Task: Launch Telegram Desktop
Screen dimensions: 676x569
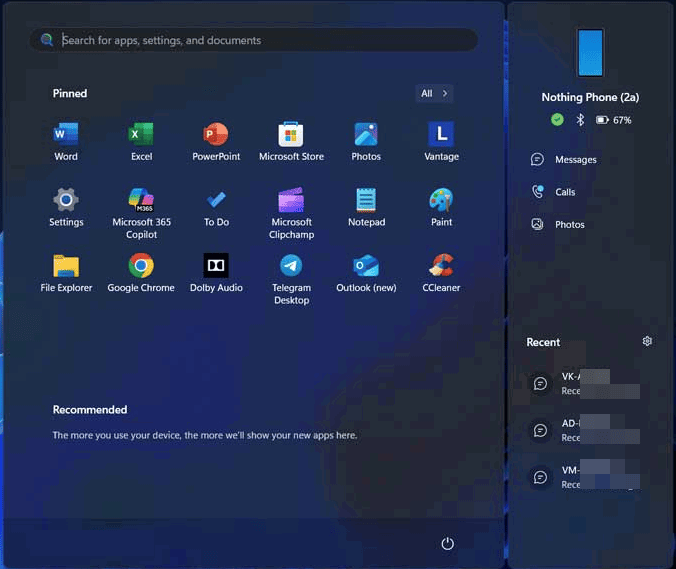Action: click(291, 279)
